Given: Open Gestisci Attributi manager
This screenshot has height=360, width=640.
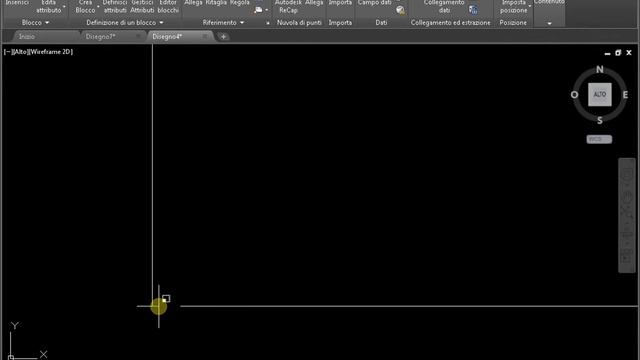Looking at the screenshot, I should click(142, 7).
